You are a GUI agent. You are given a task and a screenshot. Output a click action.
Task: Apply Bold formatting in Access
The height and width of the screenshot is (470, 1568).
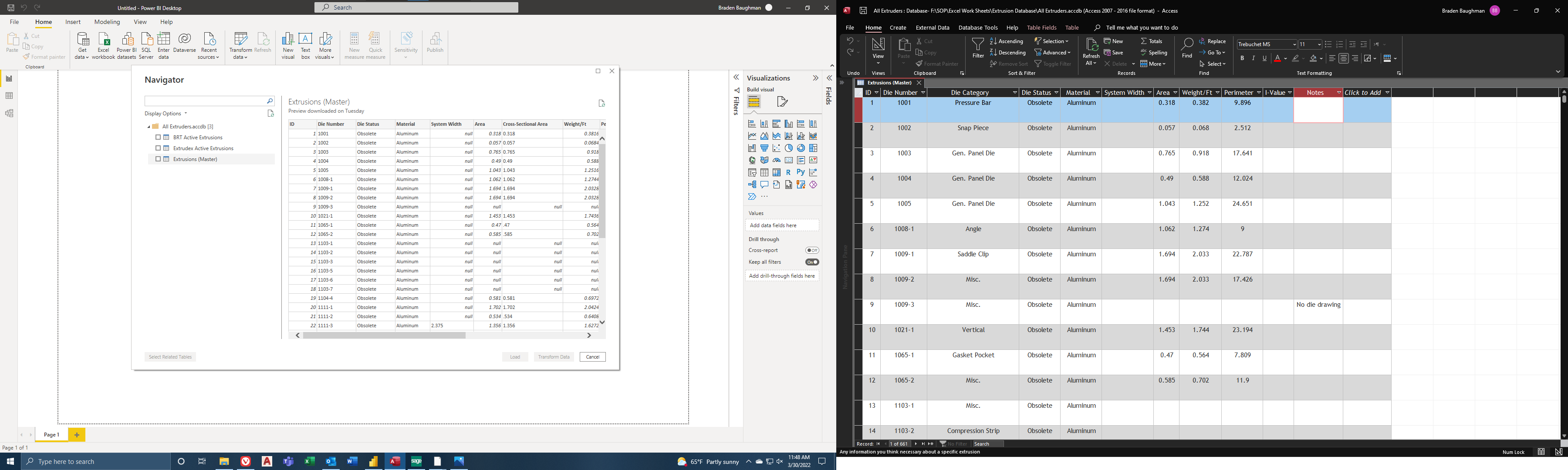(x=1242, y=58)
